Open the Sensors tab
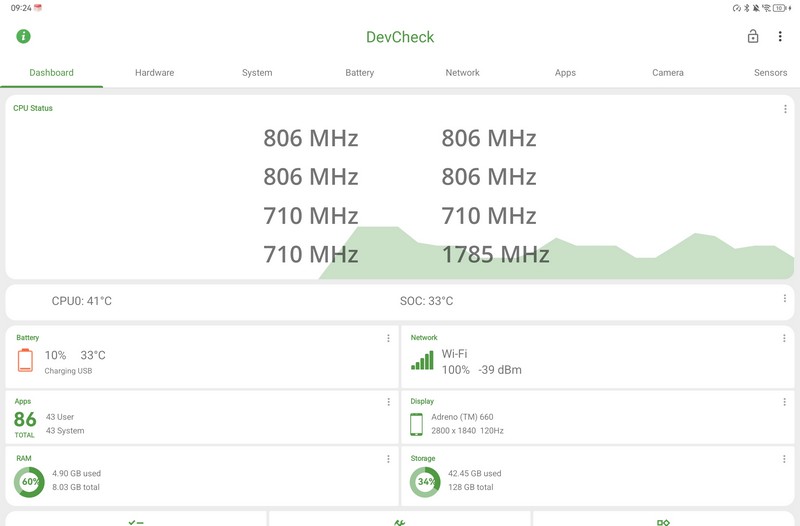The height and width of the screenshot is (526, 800). pos(770,73)
